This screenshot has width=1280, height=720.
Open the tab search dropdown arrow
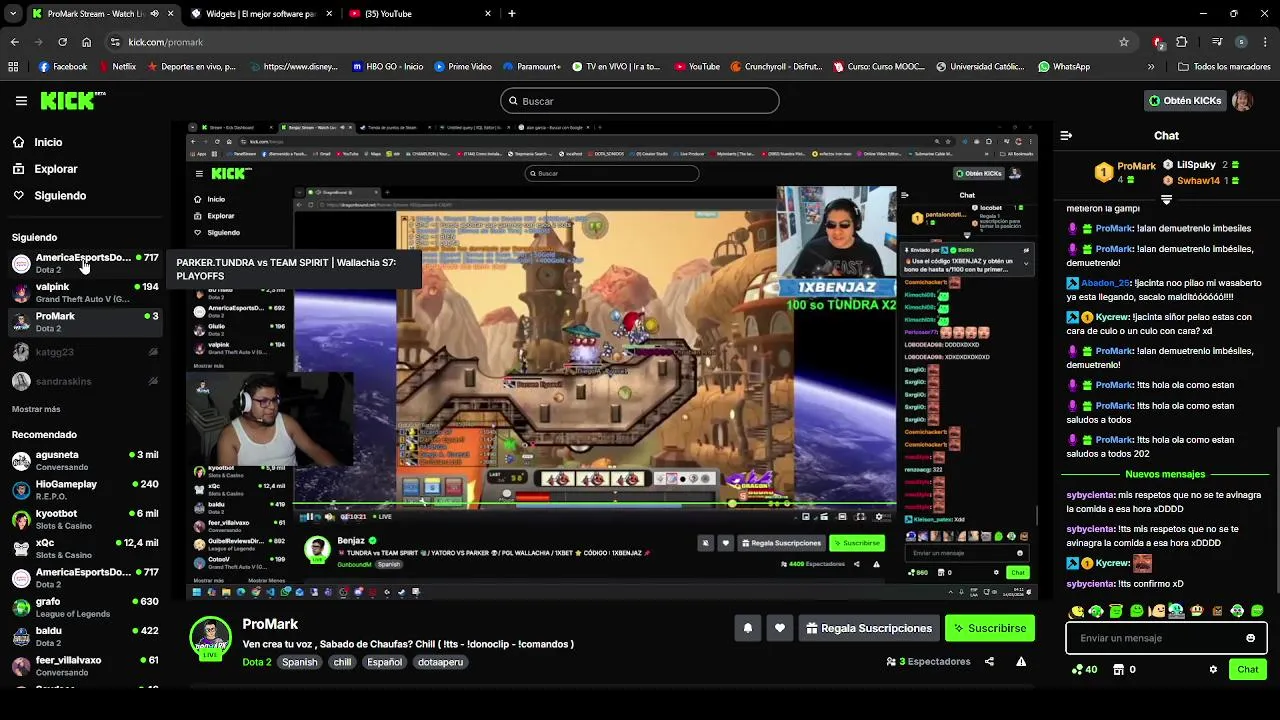coord(12,14)
